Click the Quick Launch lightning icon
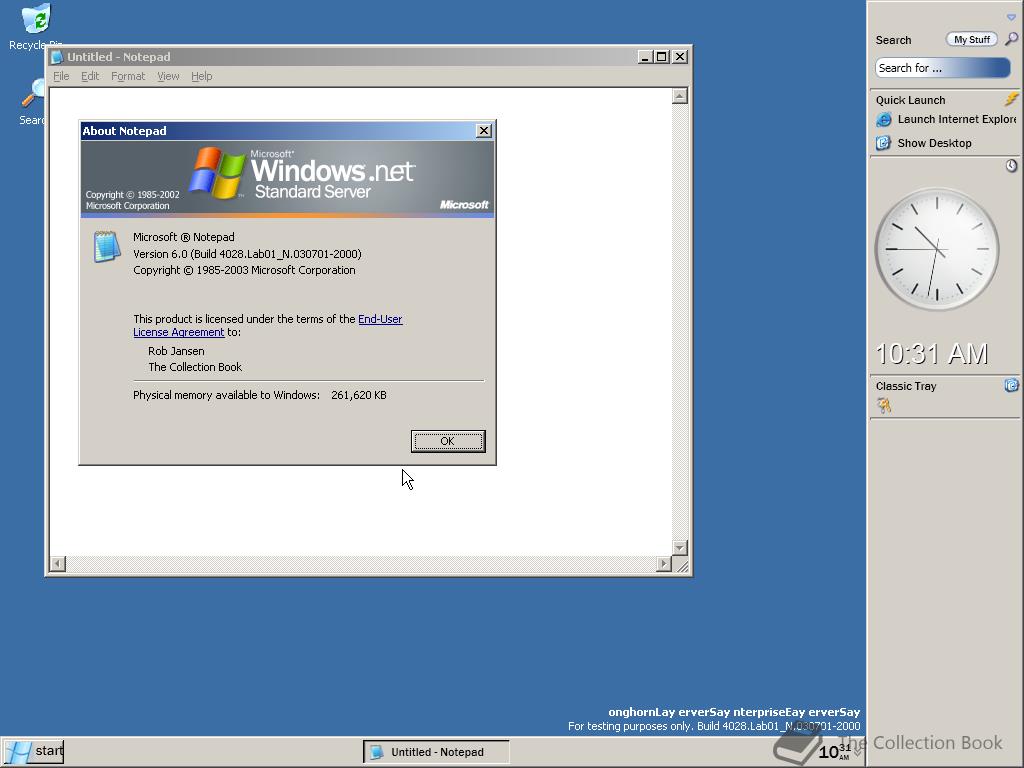This screenshot has height=768, width=1024. tap(1012, 99)
